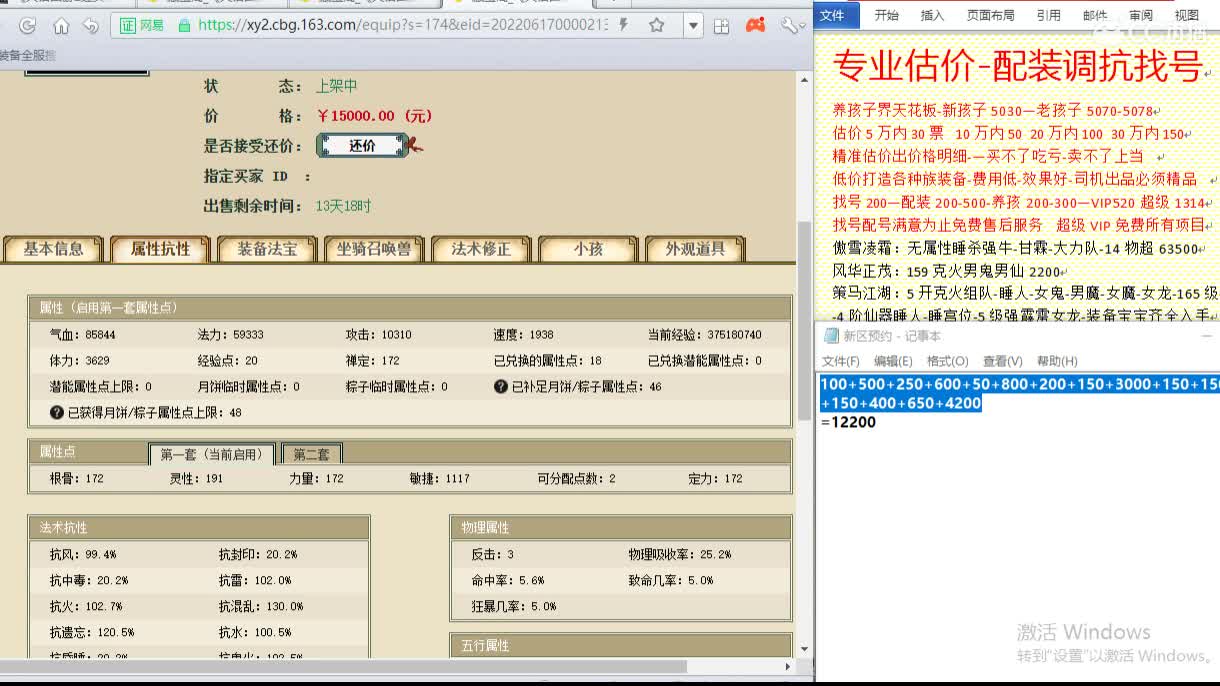1220x686 pixels.
Task: Click the =12200 total in Notepad
Action: tap(848, 422)
